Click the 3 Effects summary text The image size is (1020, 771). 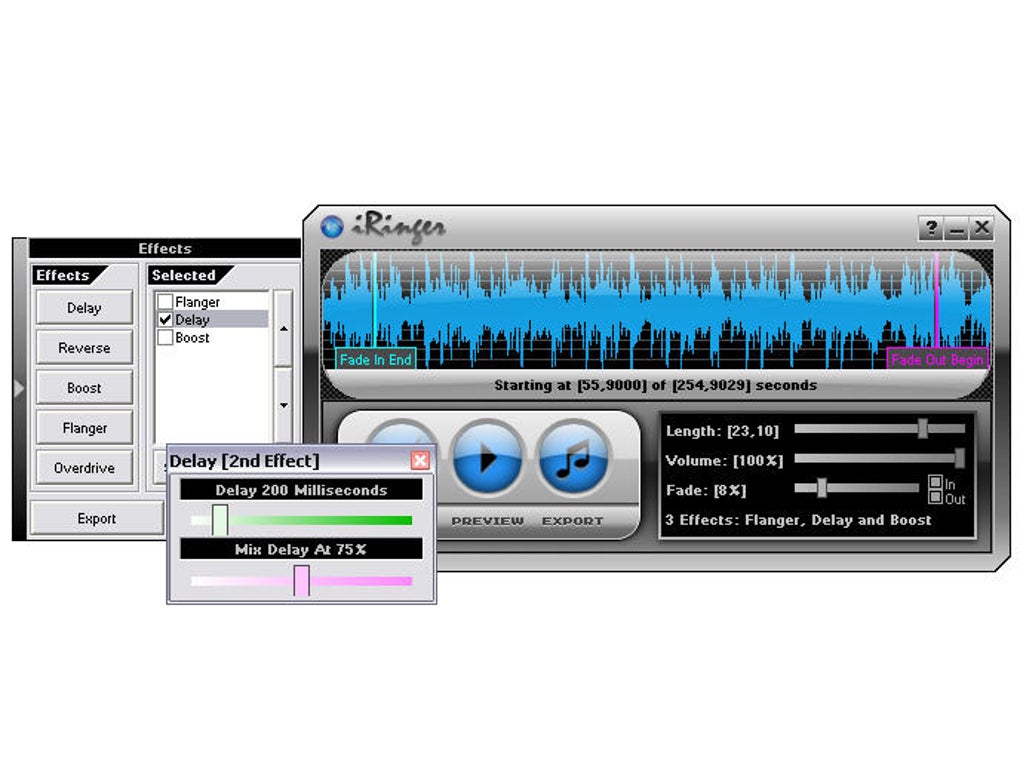[x=798, y=520]
